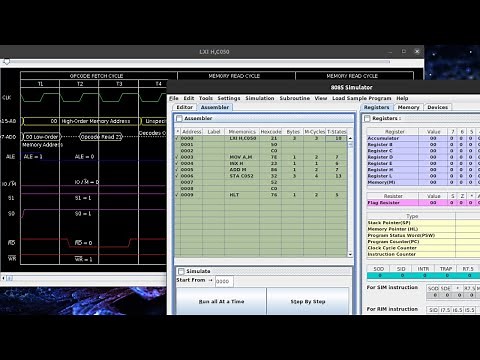480x360 pixels.
Task: Select the Clock Cycle Counter row
Action: tap(423, 248)
